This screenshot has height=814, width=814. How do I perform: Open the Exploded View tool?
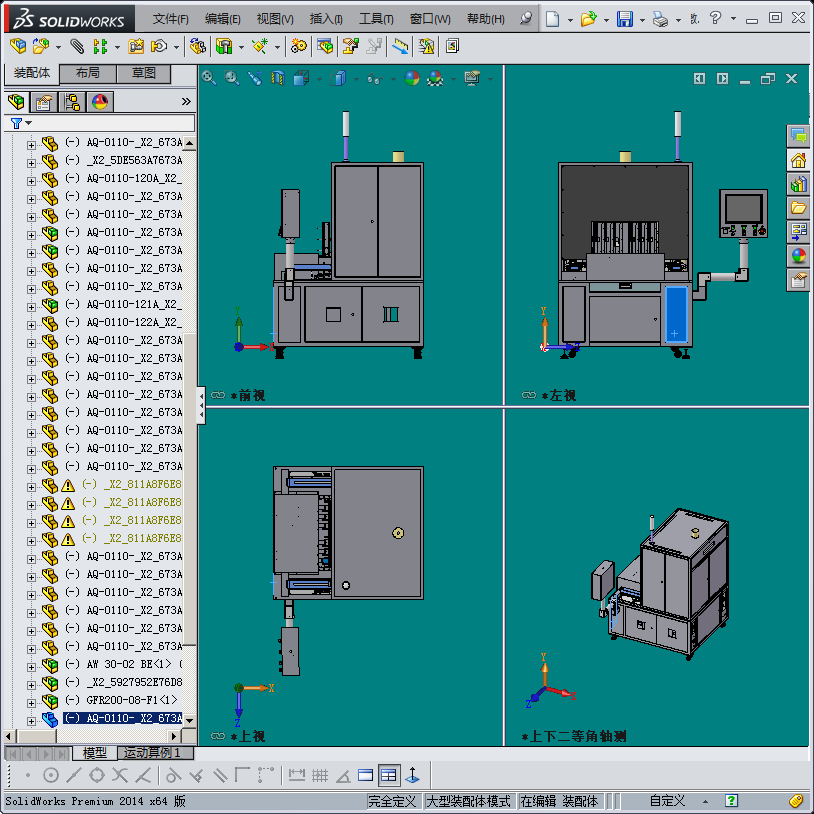coord(350,47)
